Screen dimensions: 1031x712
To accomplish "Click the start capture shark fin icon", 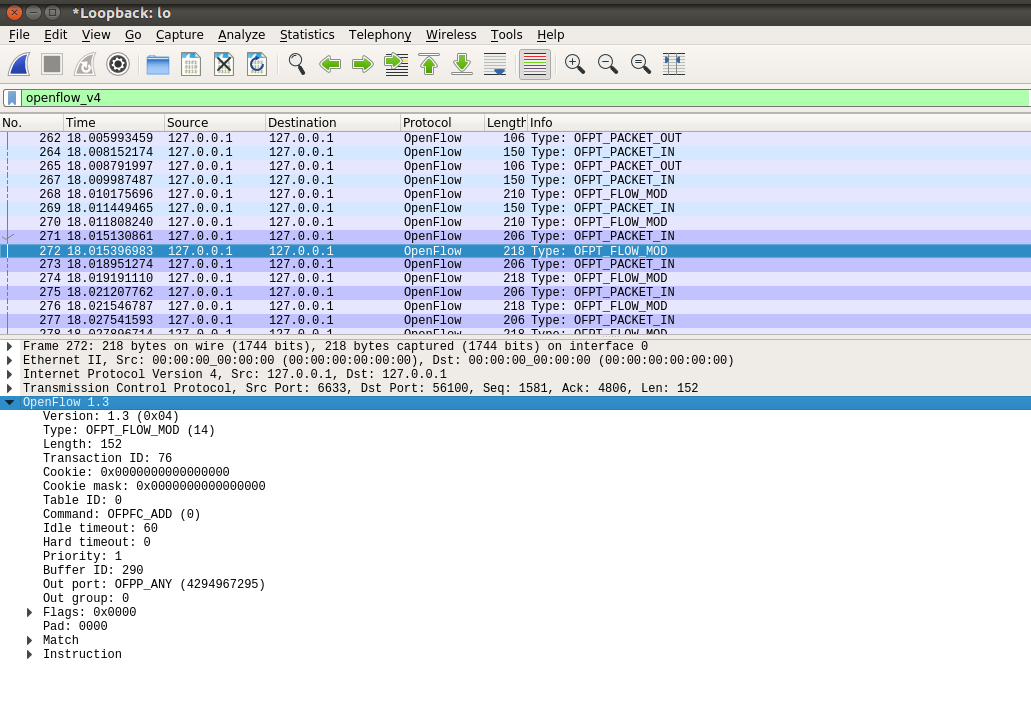I will coord(19,64).
